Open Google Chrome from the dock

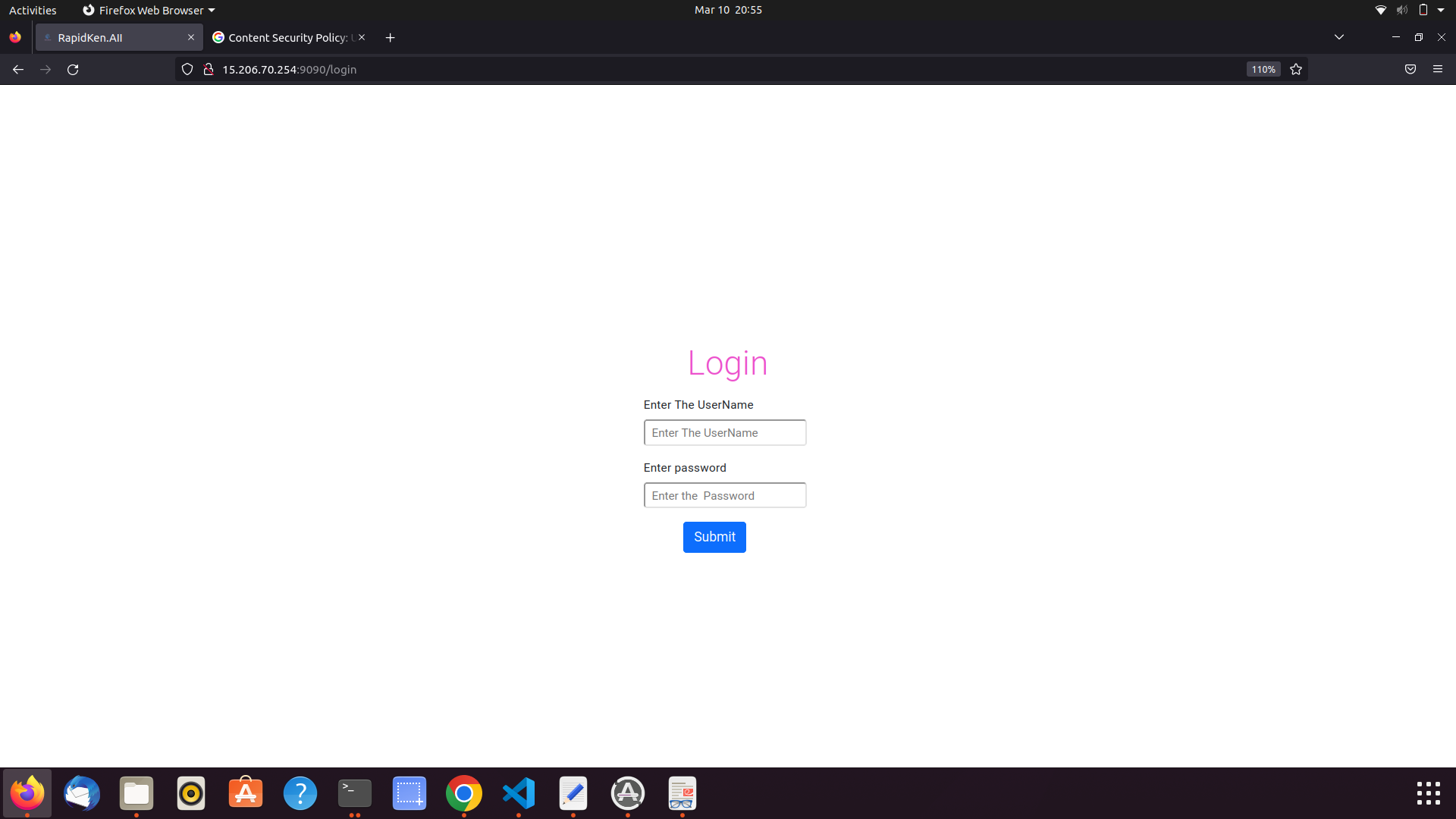[463, 793]
